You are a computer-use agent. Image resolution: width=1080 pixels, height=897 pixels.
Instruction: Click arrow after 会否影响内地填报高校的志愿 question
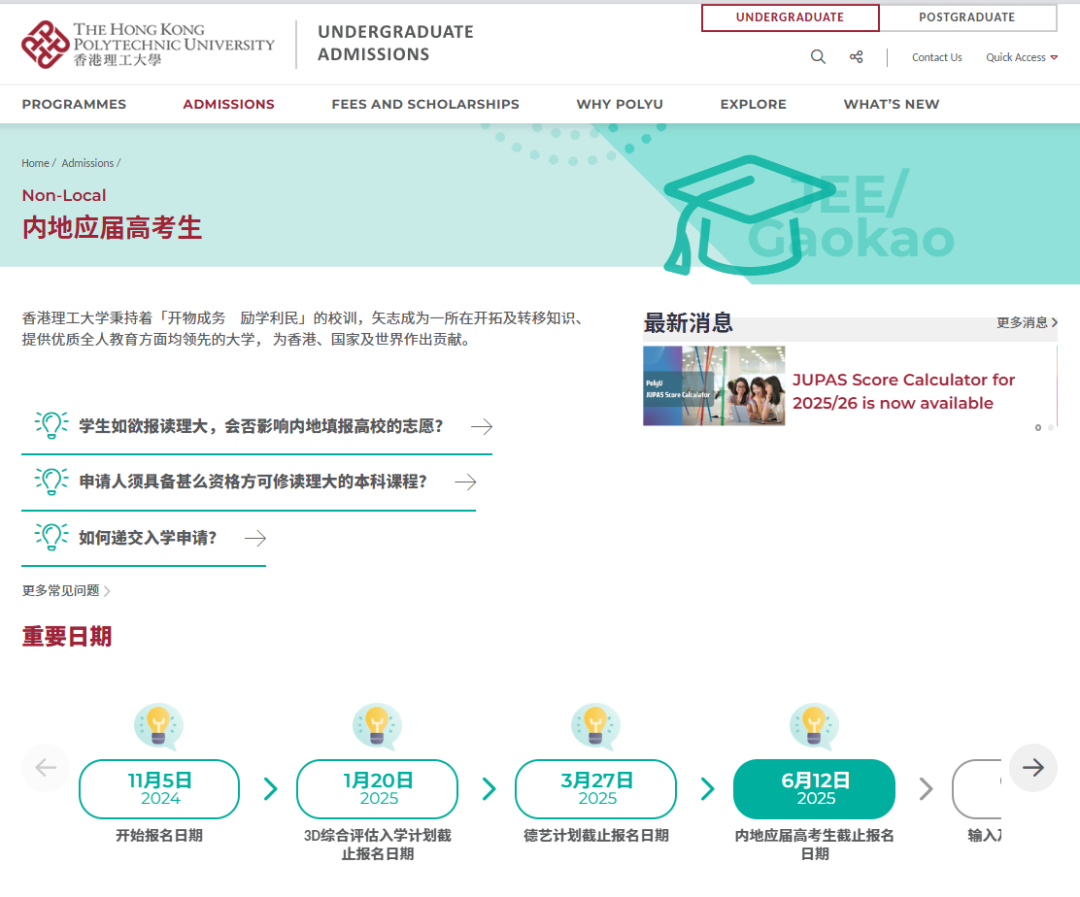pos(481,426)
